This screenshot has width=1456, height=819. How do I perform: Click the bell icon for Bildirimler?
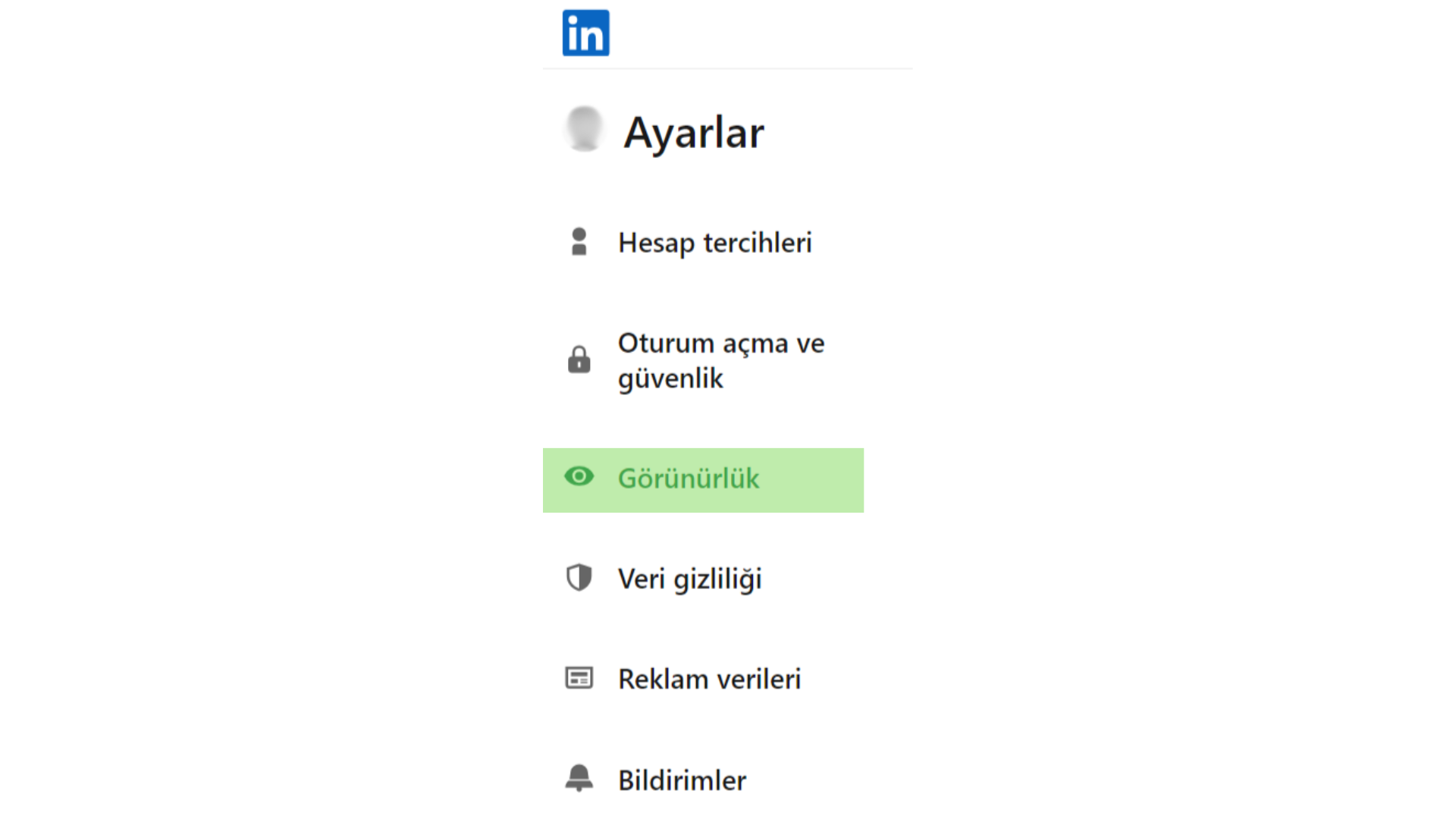tap(579, 778)
